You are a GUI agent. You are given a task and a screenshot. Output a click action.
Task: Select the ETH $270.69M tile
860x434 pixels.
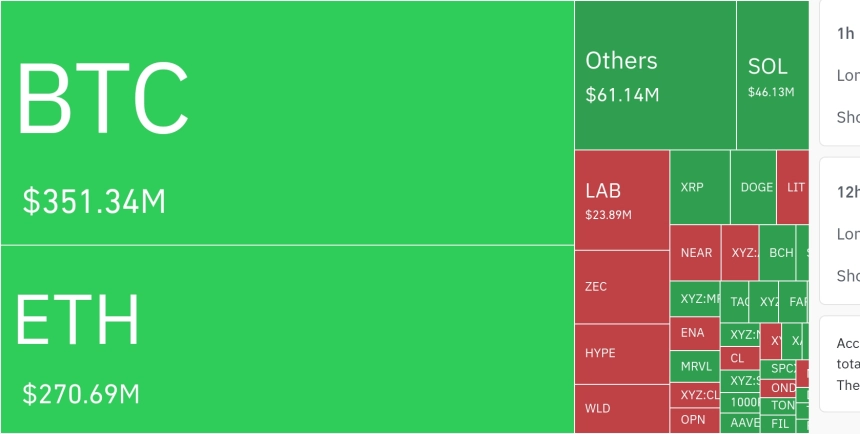[x=287, y=339]
